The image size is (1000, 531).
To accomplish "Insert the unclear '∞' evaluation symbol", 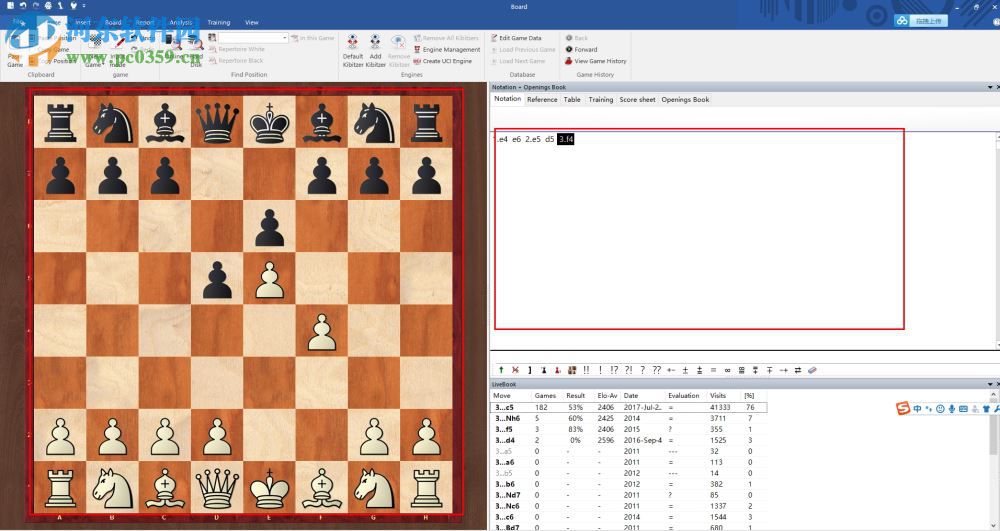I will 727,370.
